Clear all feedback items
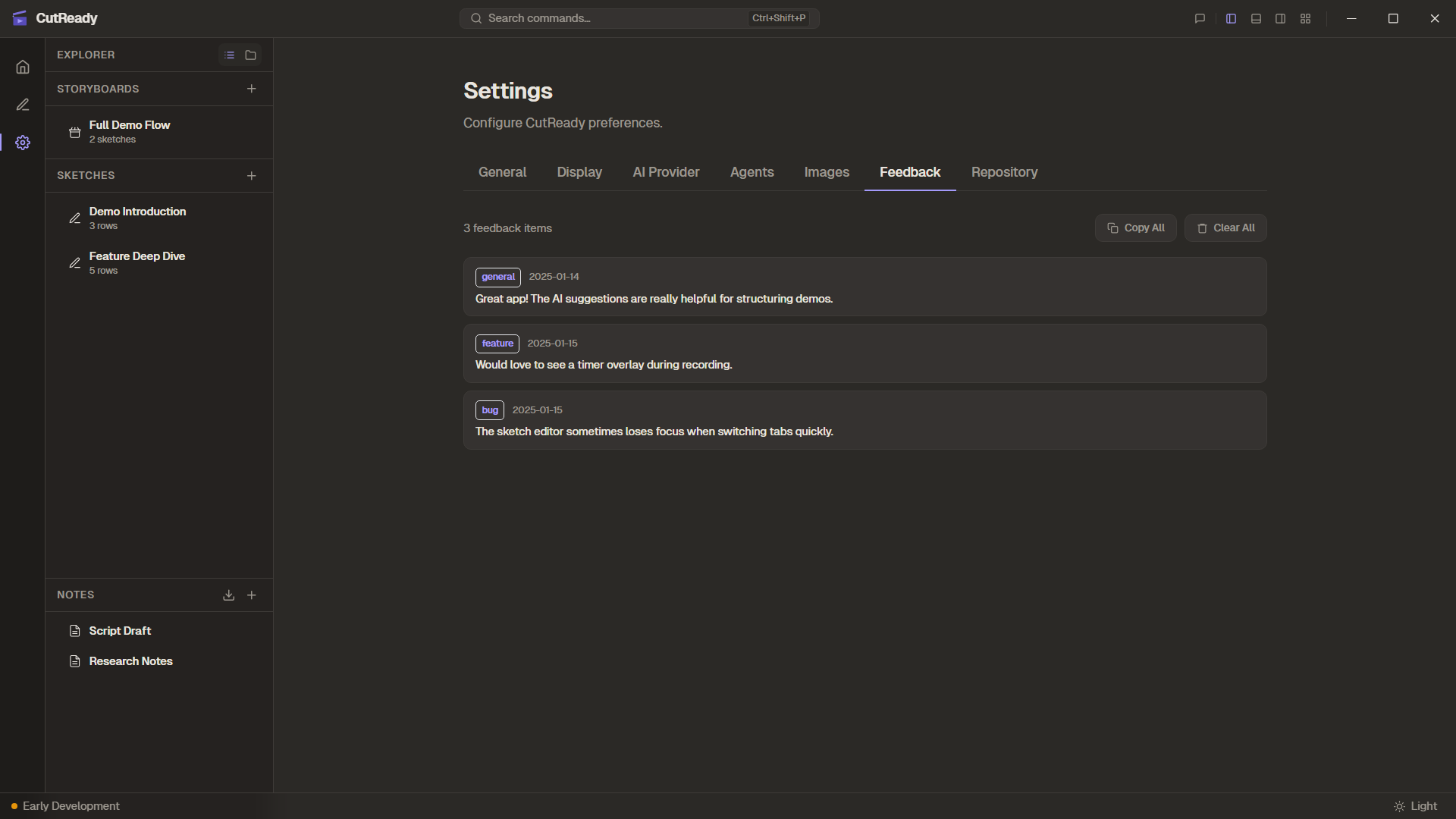Image resolution: width=1456 pixels, height=819 pixels. click(1225, 227)
